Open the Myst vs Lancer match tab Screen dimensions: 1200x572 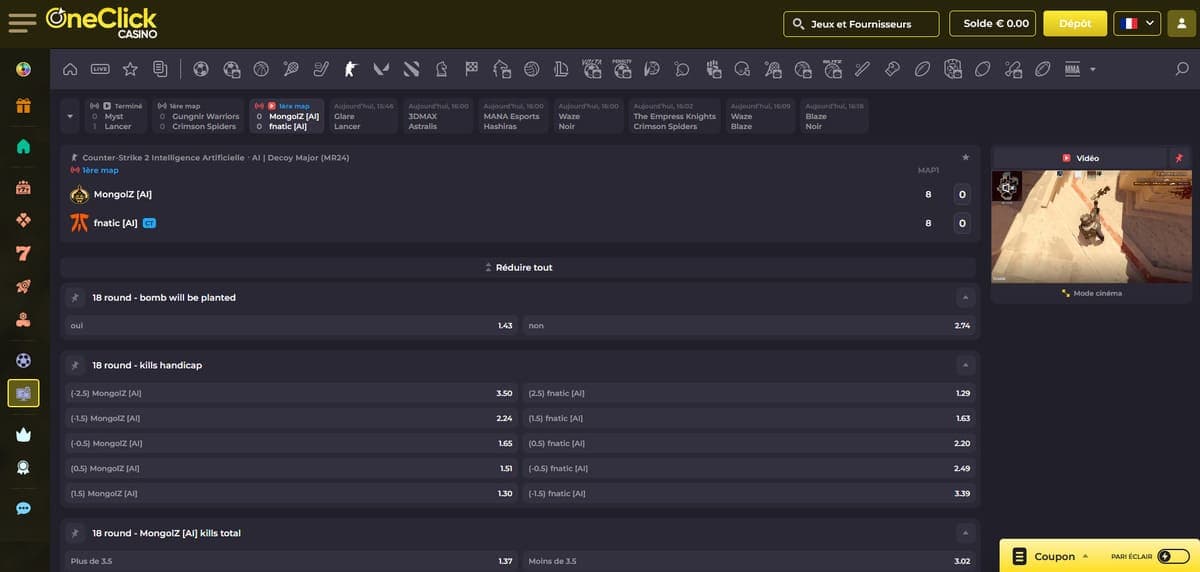point(117,116)
